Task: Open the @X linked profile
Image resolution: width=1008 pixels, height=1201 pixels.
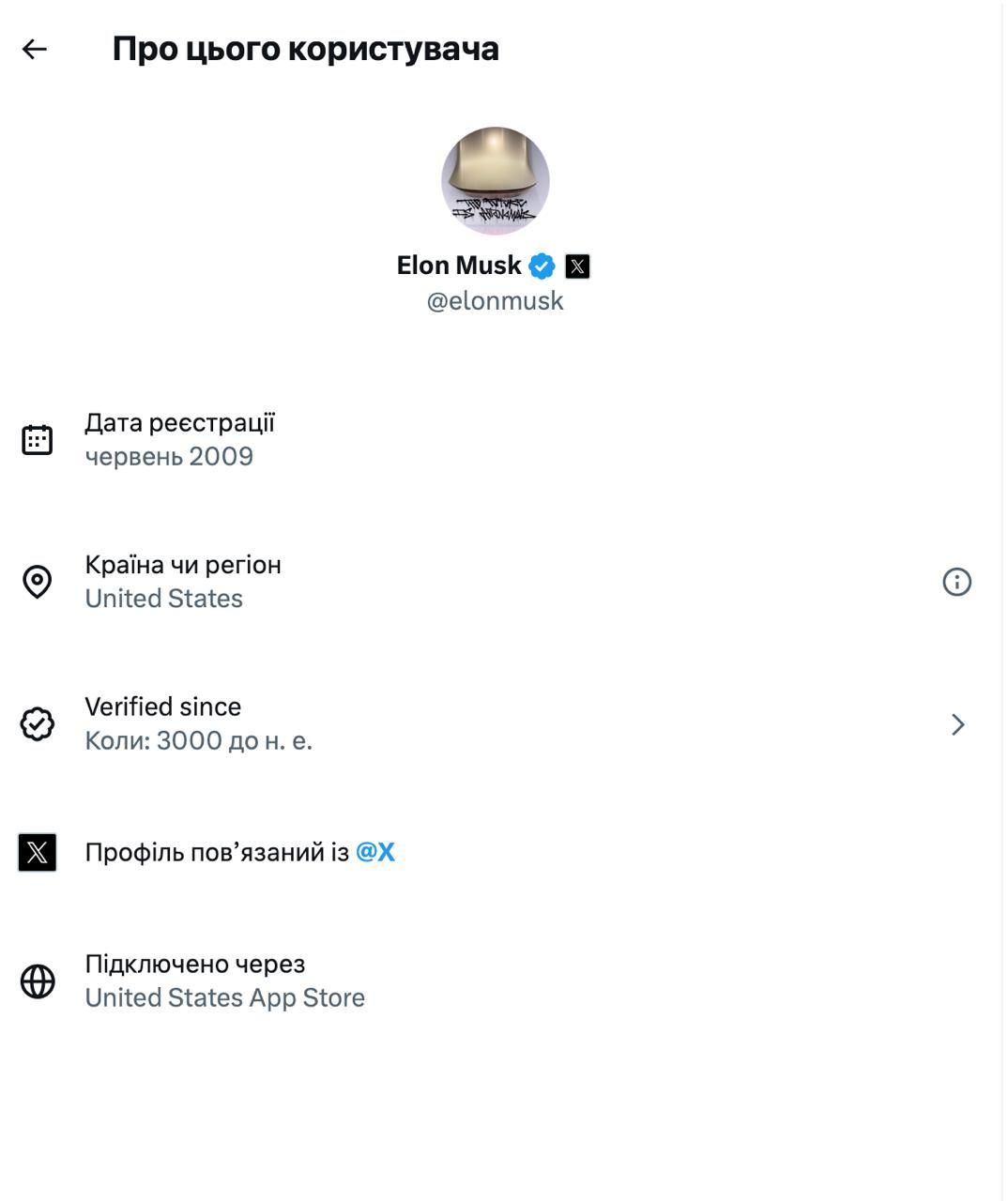Action: 375,852
